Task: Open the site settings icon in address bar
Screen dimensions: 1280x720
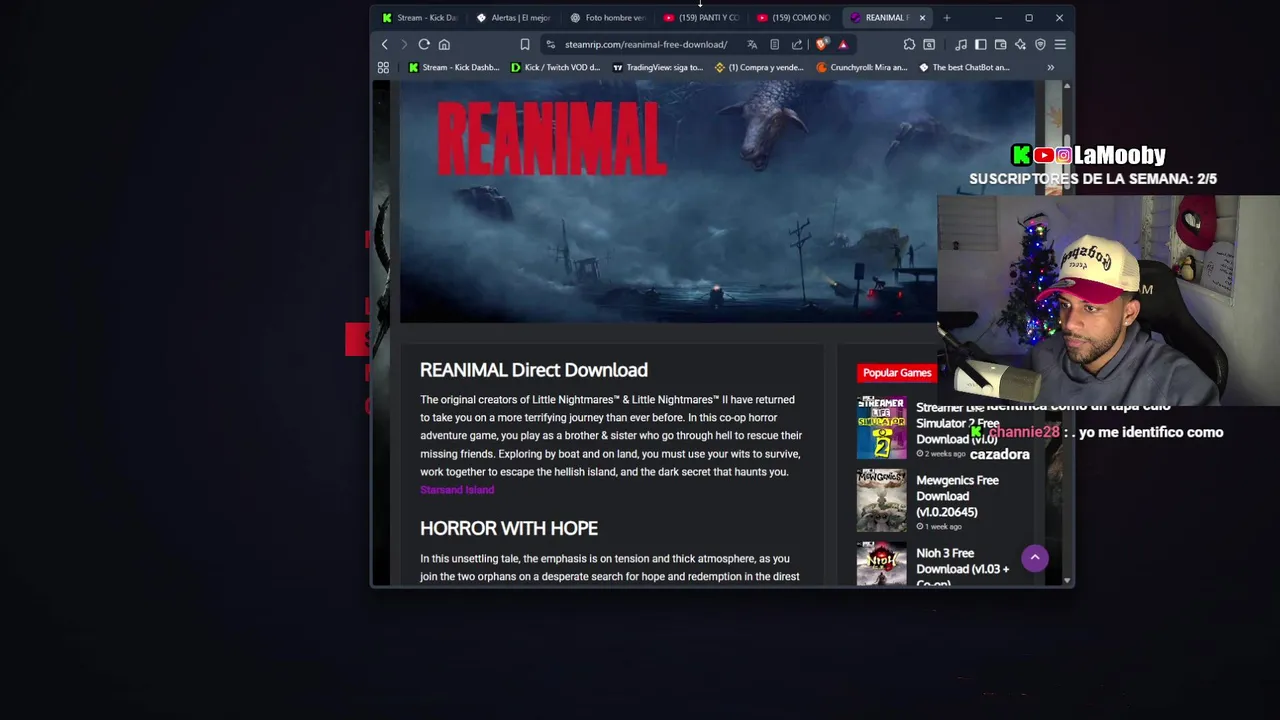Action: [550, 44]
